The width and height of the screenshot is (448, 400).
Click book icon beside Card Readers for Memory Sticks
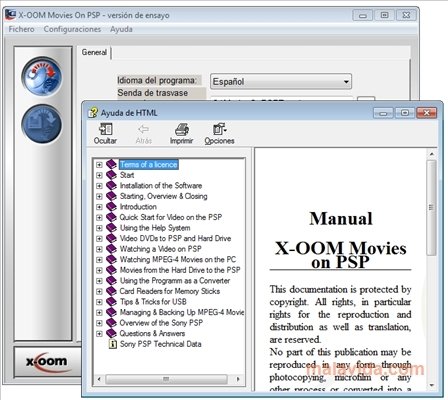111,291
